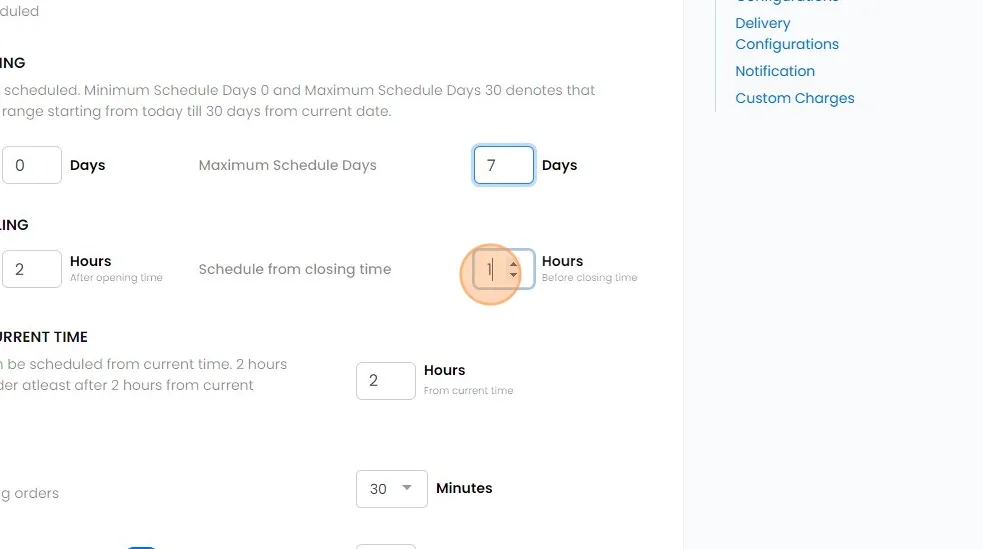Click the Days label beside the 7 field
This screenshot has height=549, width=983.
pyautogui.click(x=559, y=165)
